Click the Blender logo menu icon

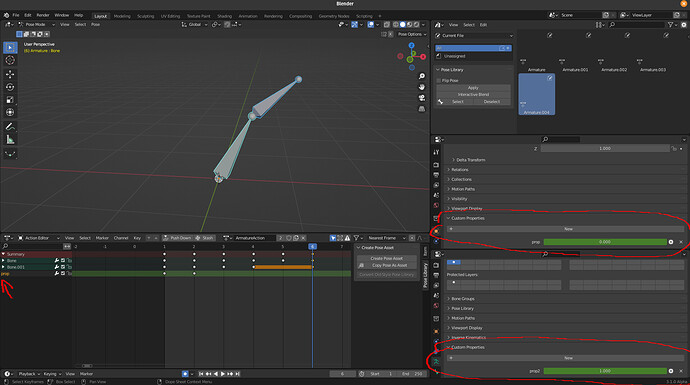point(6,15)
